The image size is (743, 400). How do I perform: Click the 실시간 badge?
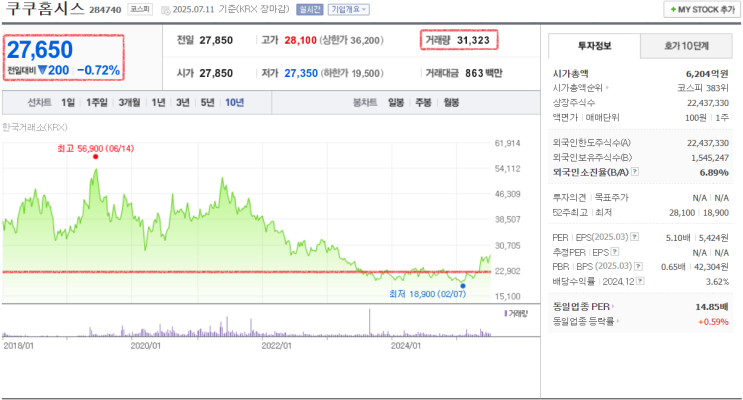[310, 9]
